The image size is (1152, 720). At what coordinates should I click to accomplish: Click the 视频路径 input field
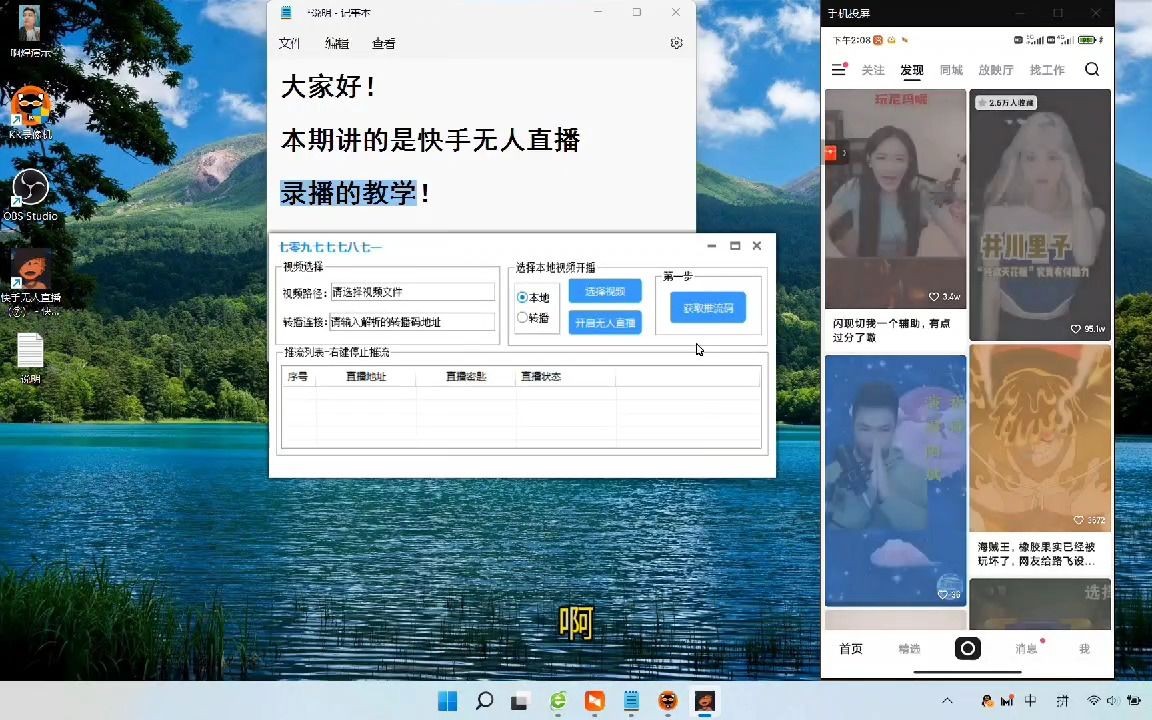pyautogui.click(x=412, y=292)
